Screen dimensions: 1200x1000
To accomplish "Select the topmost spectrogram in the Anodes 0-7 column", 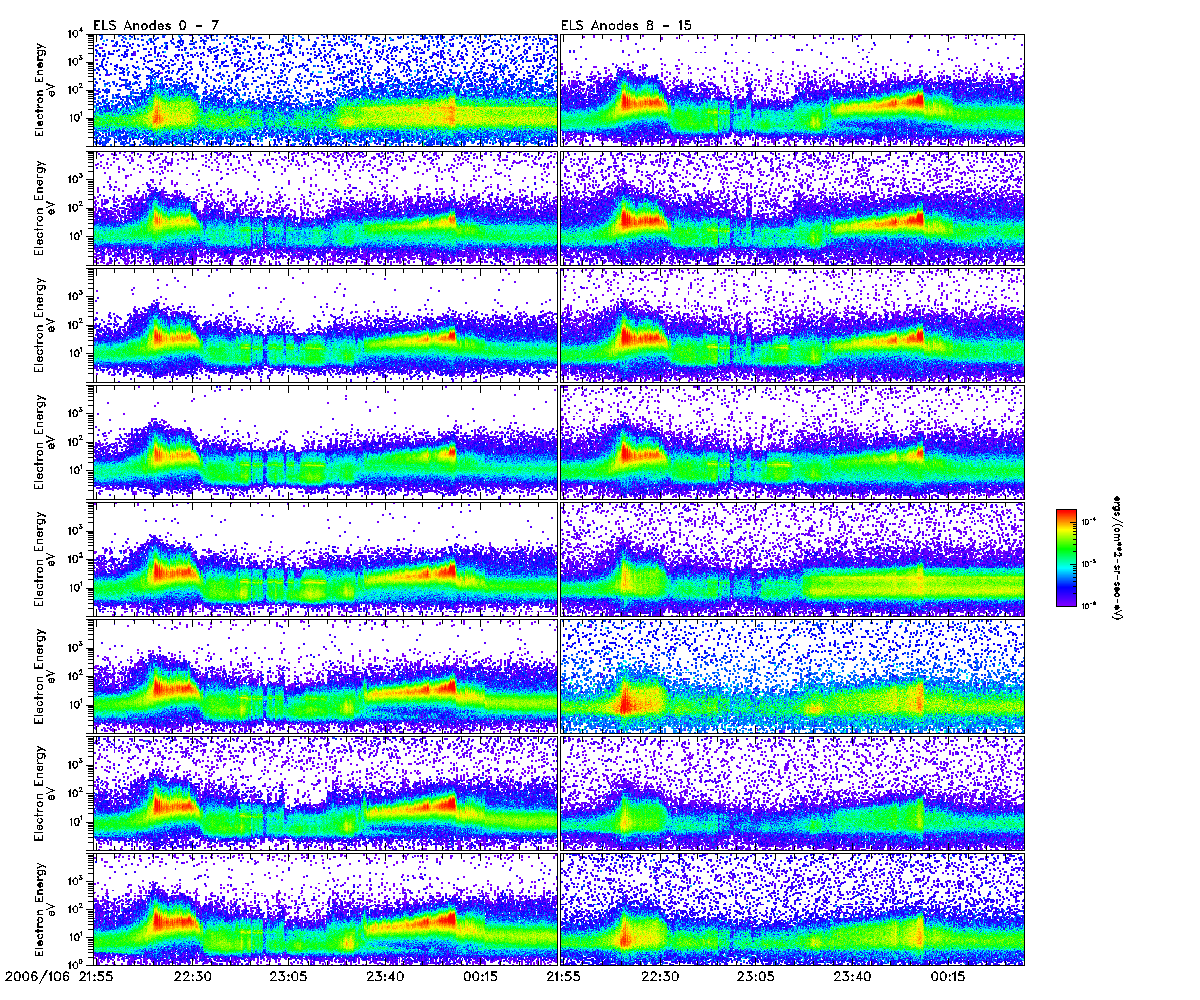I will [324, 89].
